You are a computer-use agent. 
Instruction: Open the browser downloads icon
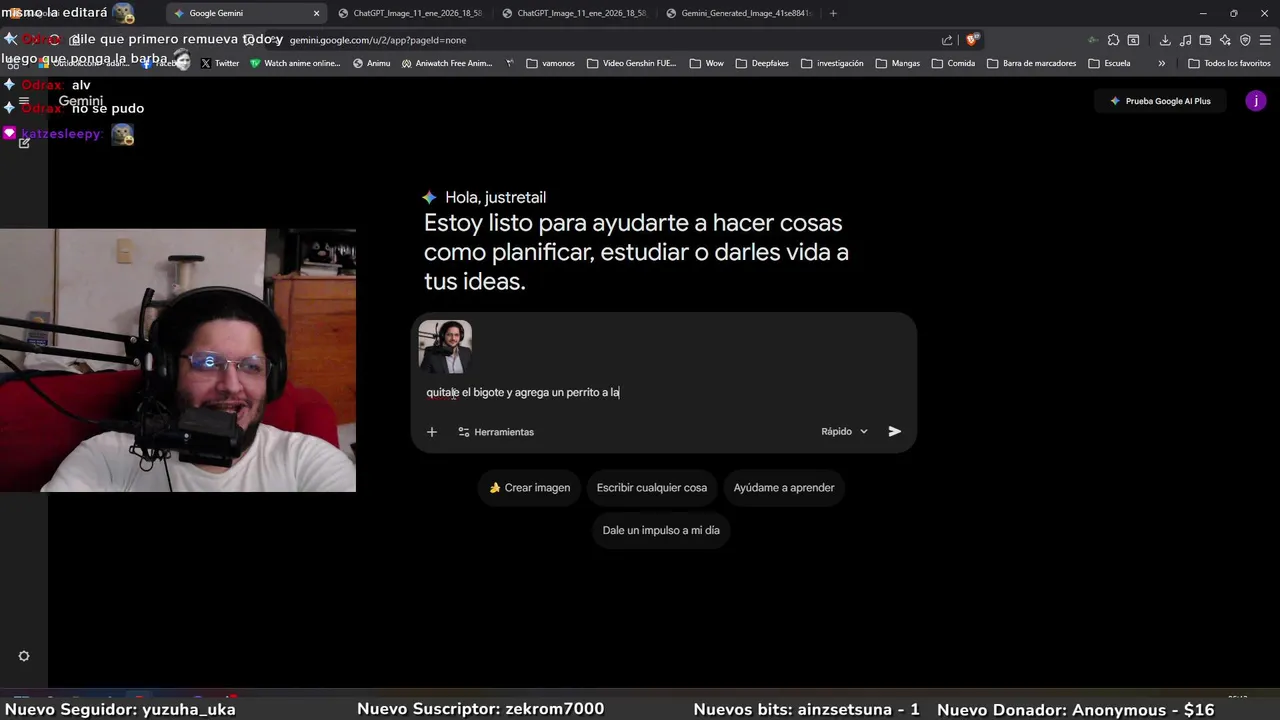click(x=1165, y=40)
